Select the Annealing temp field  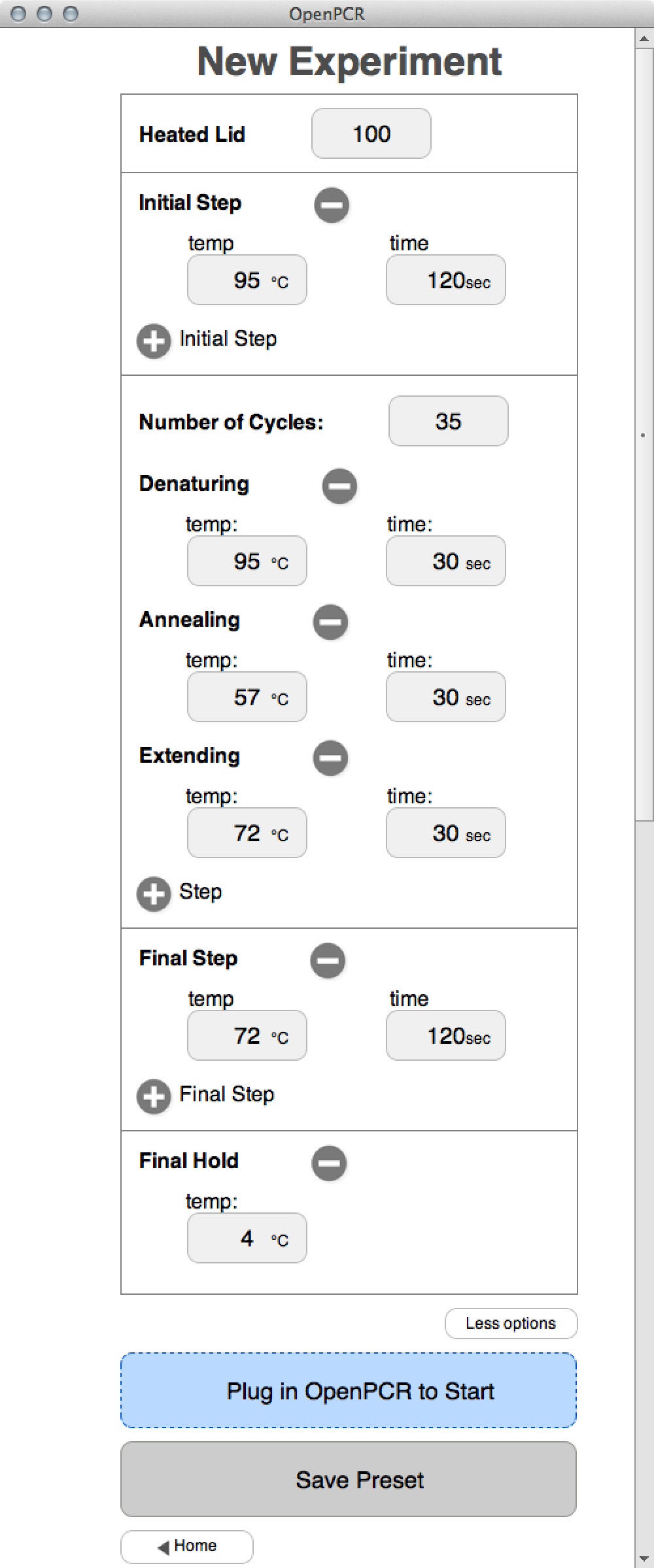pyautogui.click(x=247, y=697)
